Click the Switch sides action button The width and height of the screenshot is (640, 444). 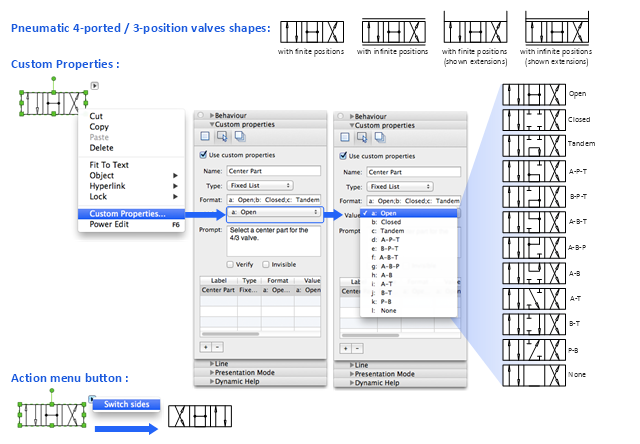(125, 404)
